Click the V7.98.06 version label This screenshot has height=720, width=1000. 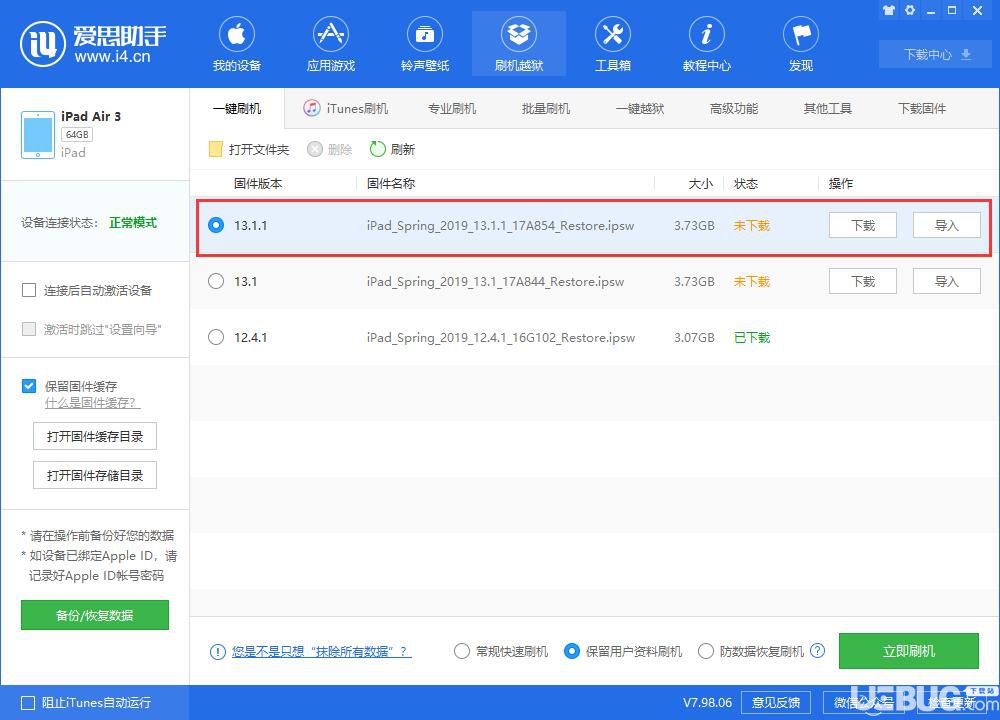(x=707, y=703)
